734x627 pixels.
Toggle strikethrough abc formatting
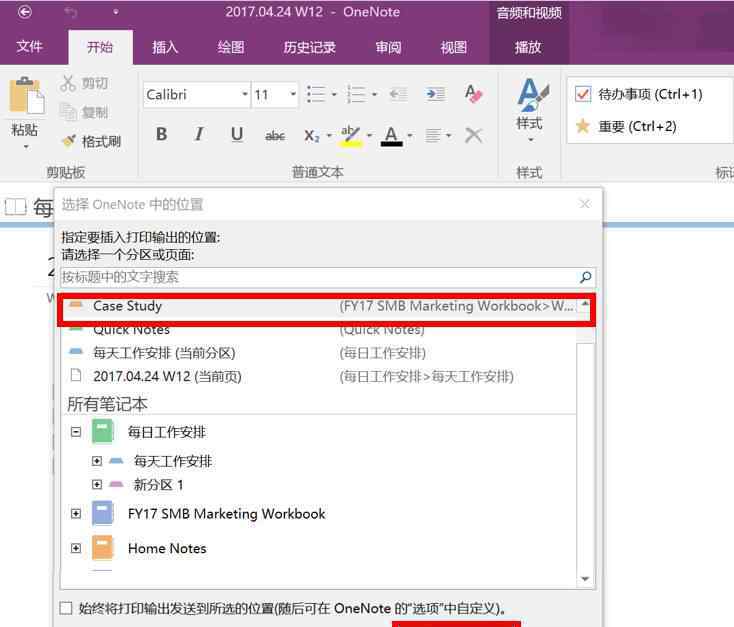tap(275, 136)
